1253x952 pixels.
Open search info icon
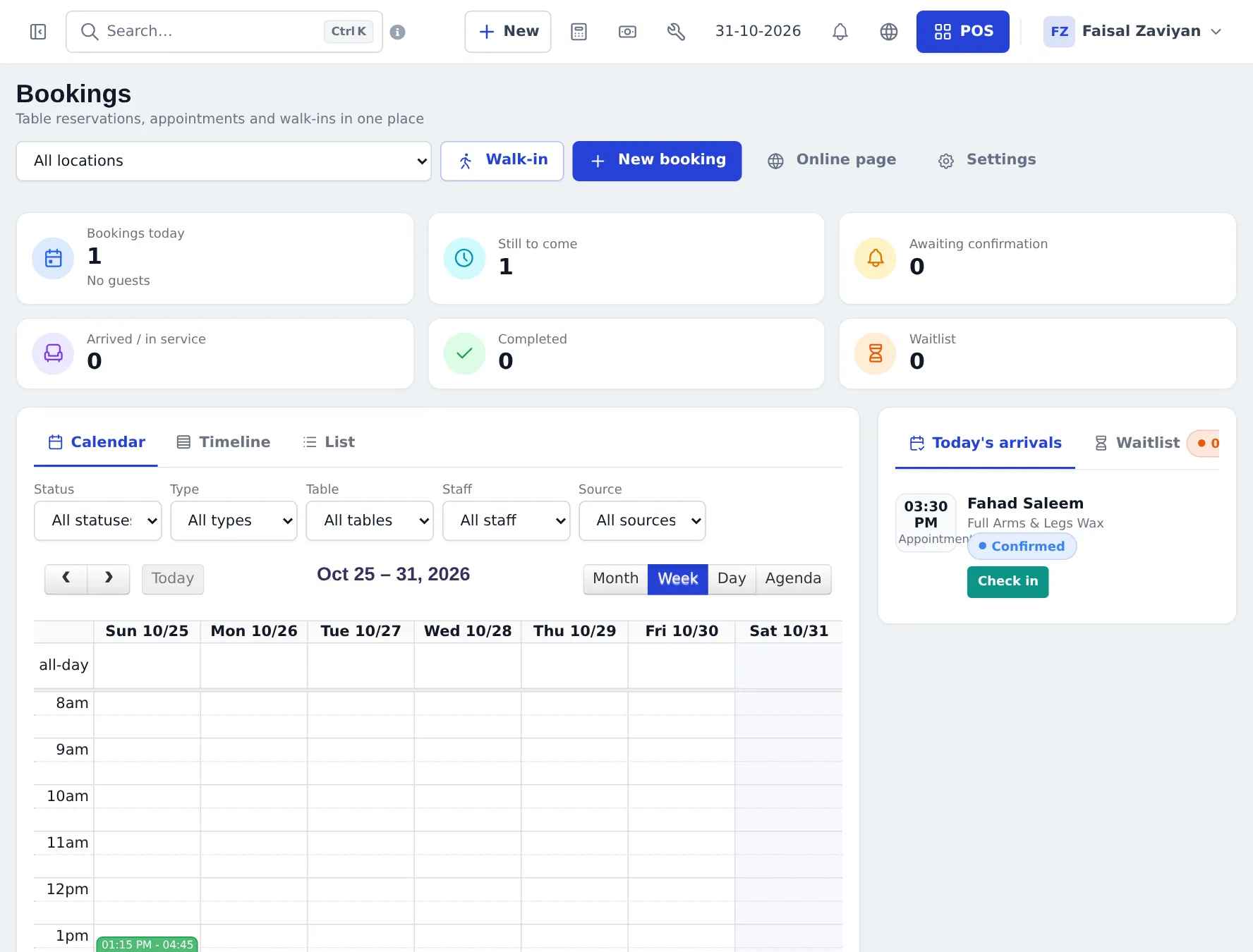coord(398,32)
